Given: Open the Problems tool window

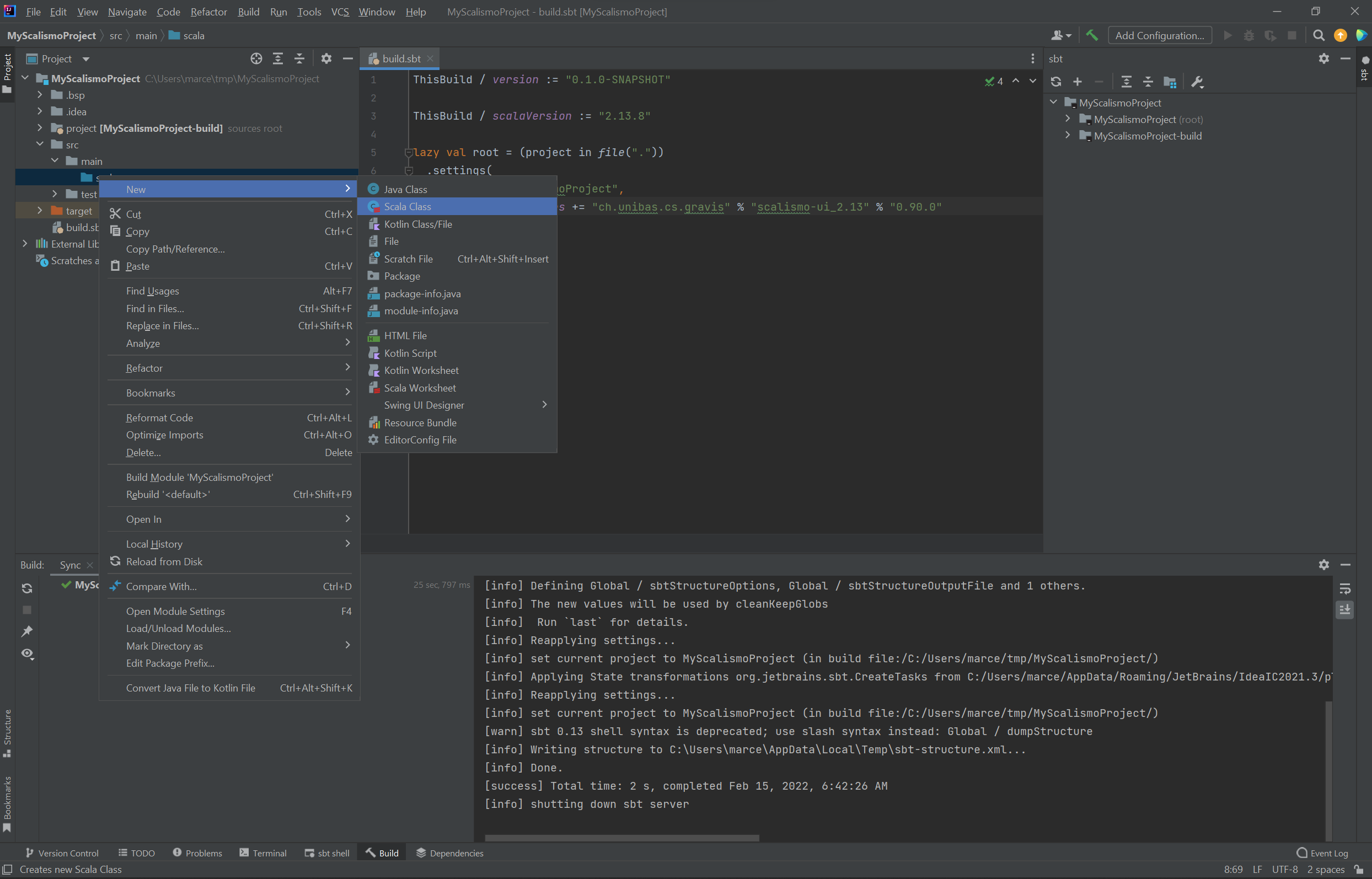Looking at the screenshot, I should 197,853.
